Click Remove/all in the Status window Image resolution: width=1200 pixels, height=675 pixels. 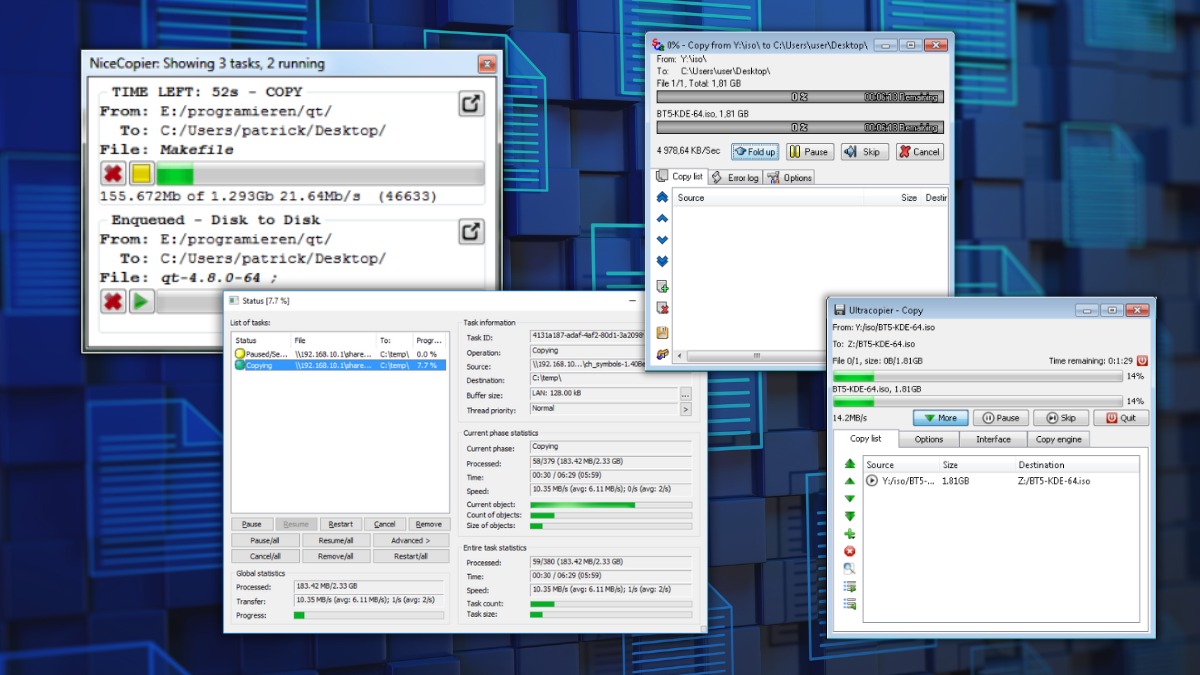[x=336, y=556]
